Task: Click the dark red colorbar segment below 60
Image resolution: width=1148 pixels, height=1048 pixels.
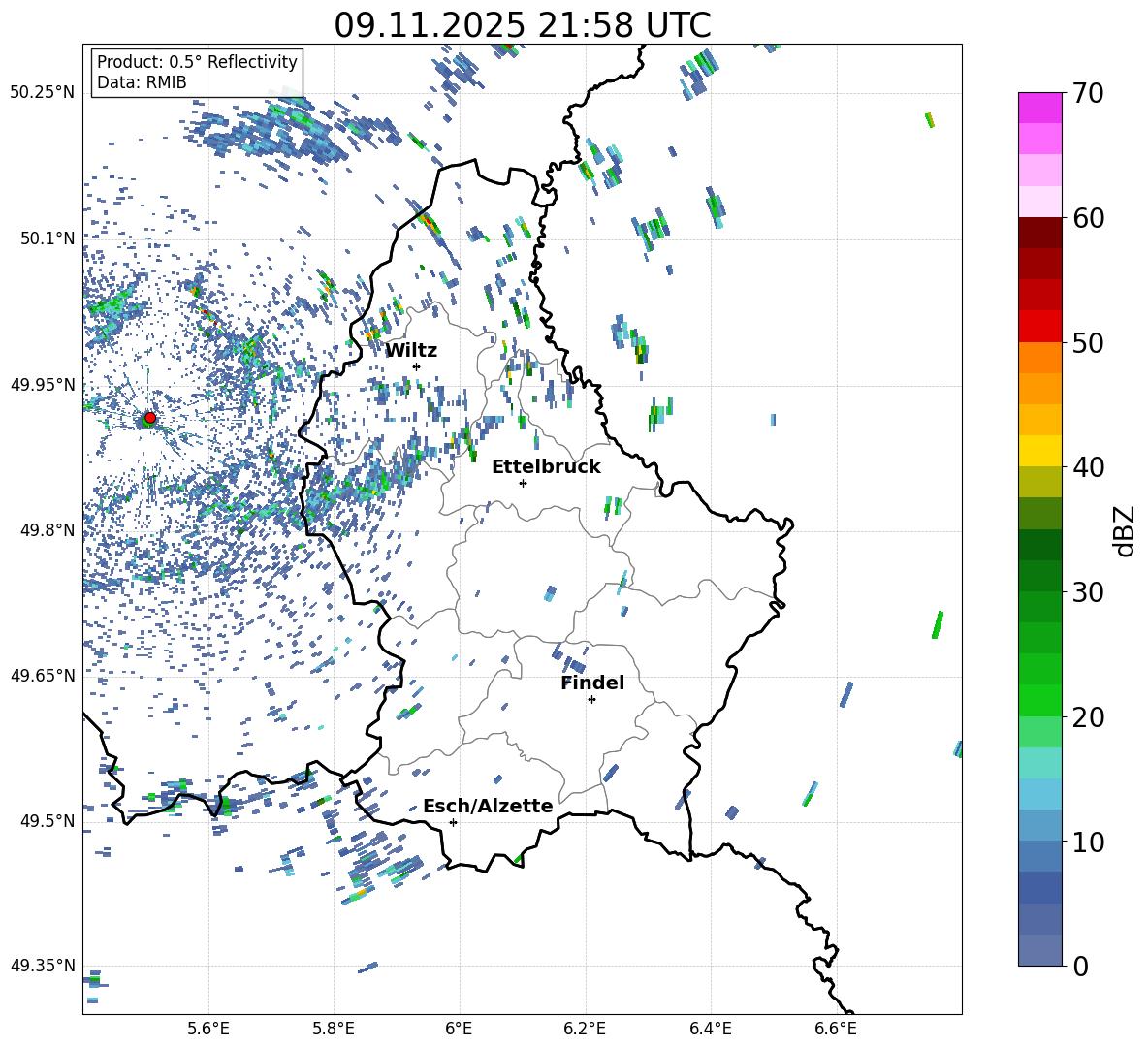Action: 1040,233
